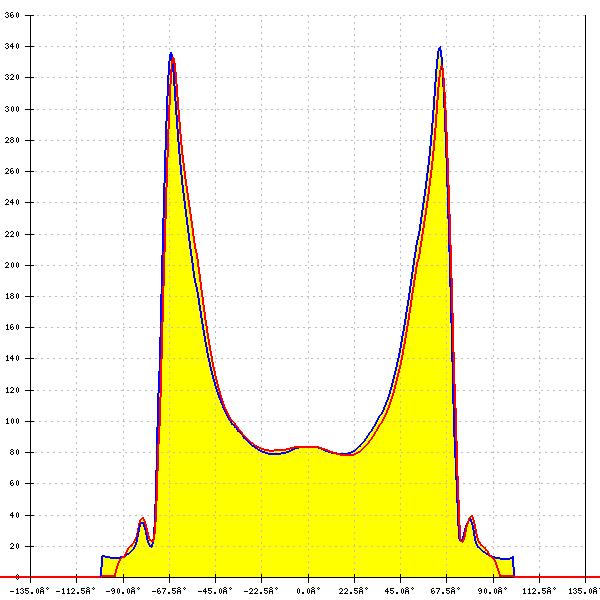Select the positive 45.0° label on the x-axis
600x600 pixels.
tap(399, 591)
